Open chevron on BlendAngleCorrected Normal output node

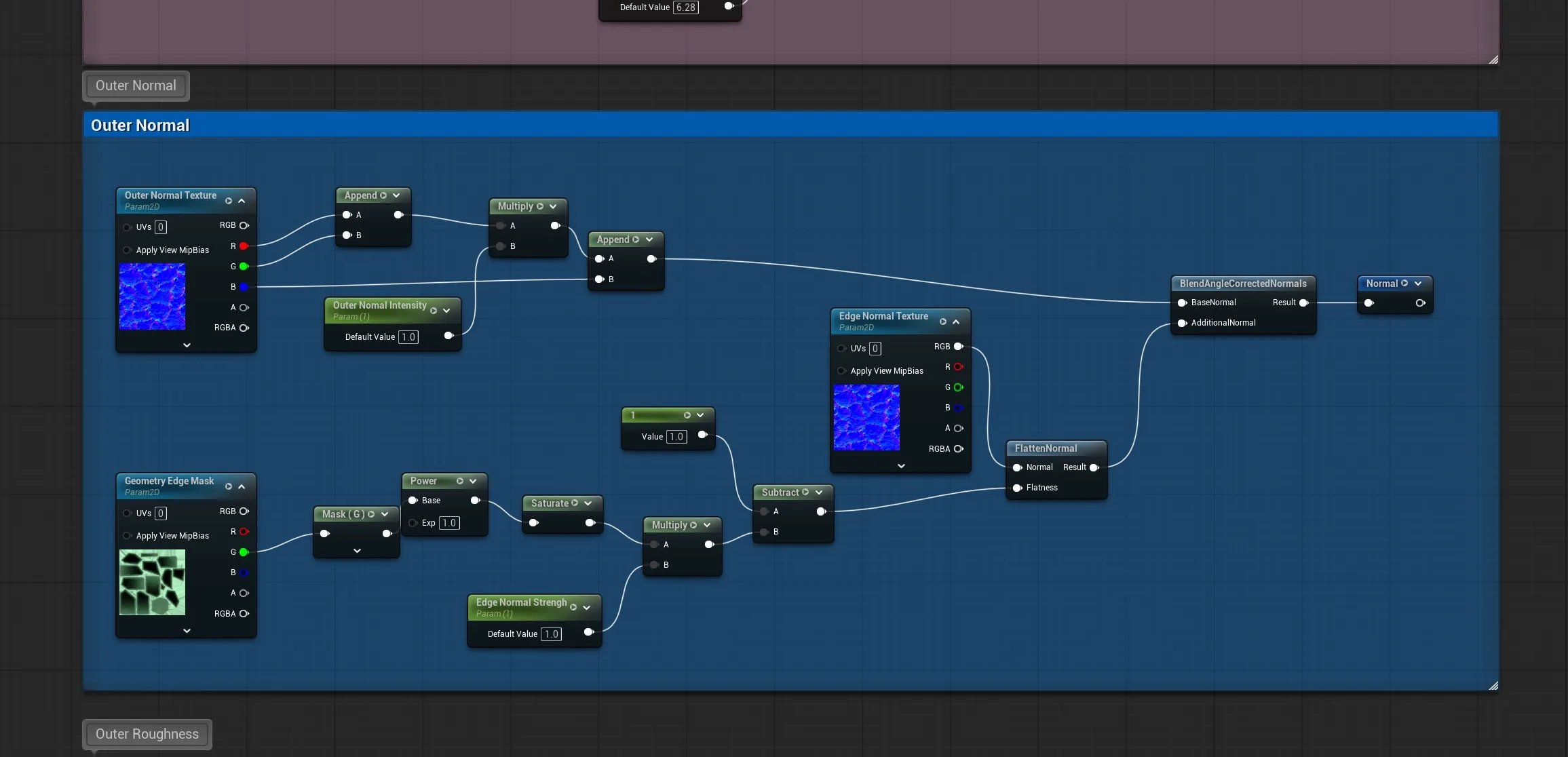point(1418,284)
